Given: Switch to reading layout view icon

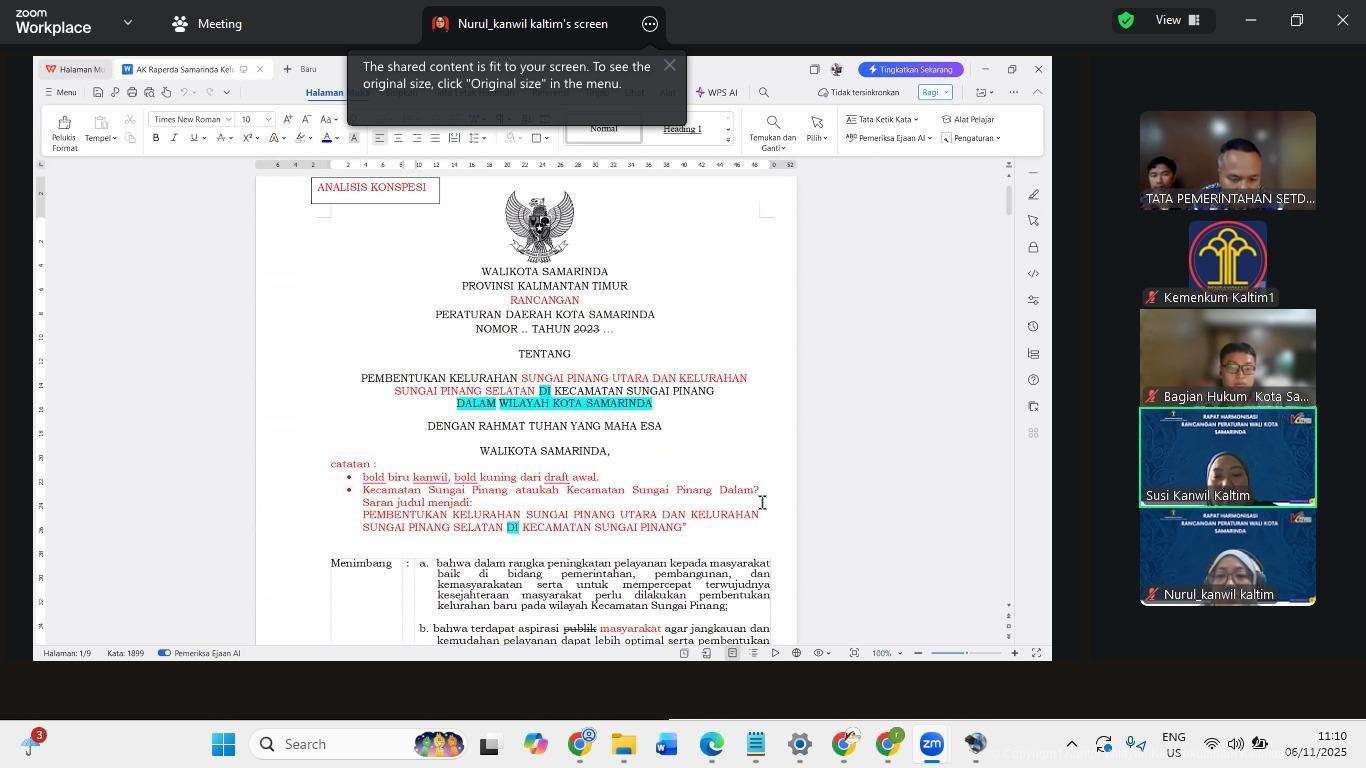Looking at the screenshot, I should click(x=707, y=653).
